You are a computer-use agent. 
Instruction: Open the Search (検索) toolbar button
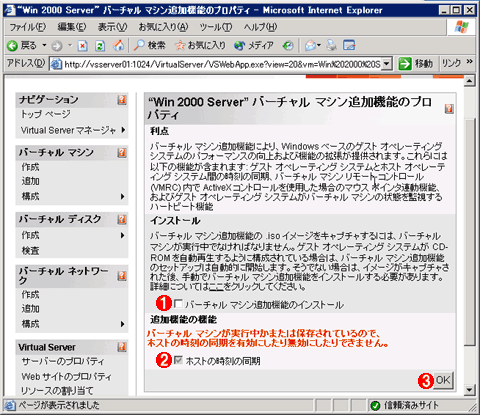coord(150,45)
